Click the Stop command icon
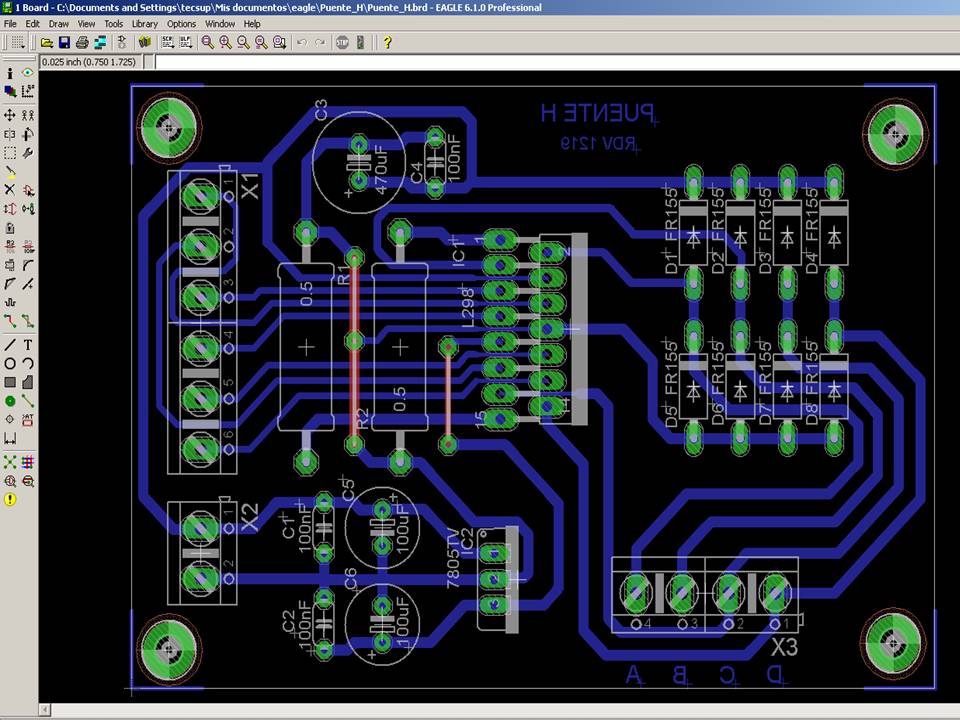This screenshot has height=720, width=960. [x=342, y=42]
